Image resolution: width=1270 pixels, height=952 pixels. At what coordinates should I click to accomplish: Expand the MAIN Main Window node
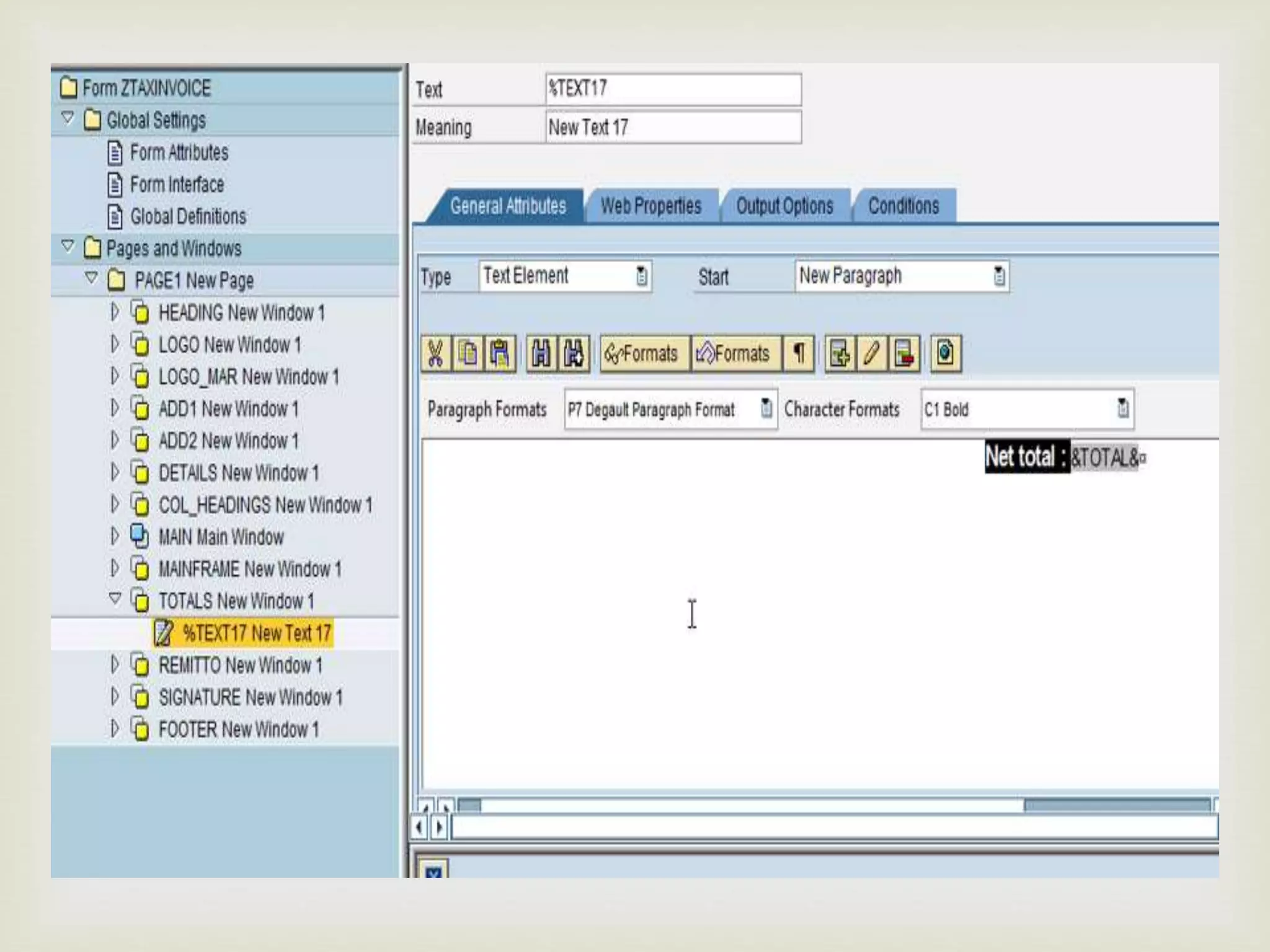click(x=115, y=535)
